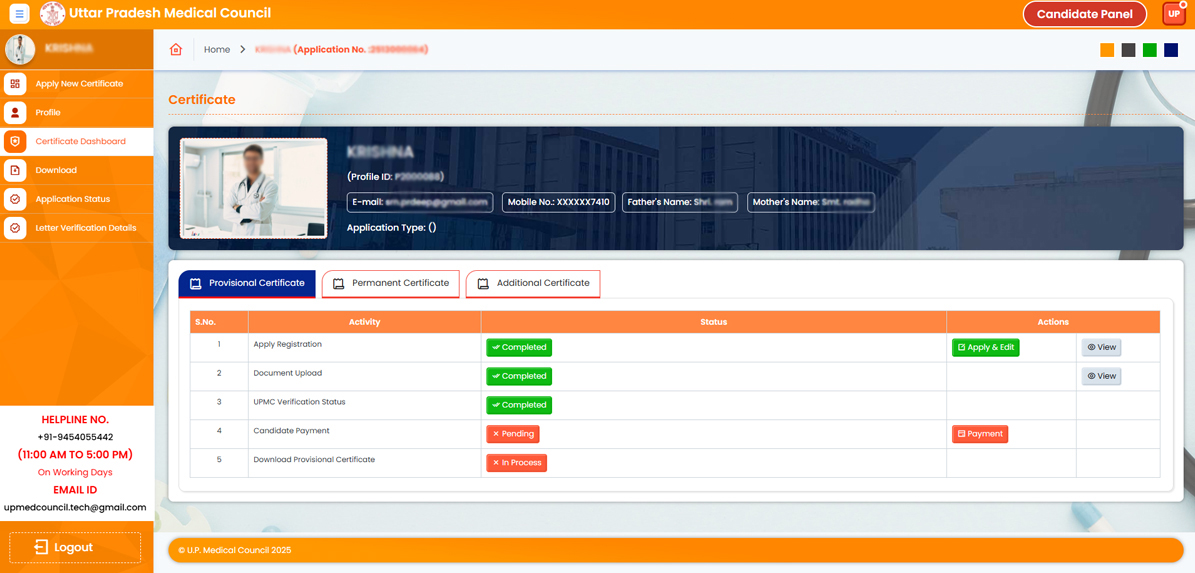1195x573 pixels.
Task: Click the Apply New Certificate sidebar icon
Action: click(x=15, y=84)
